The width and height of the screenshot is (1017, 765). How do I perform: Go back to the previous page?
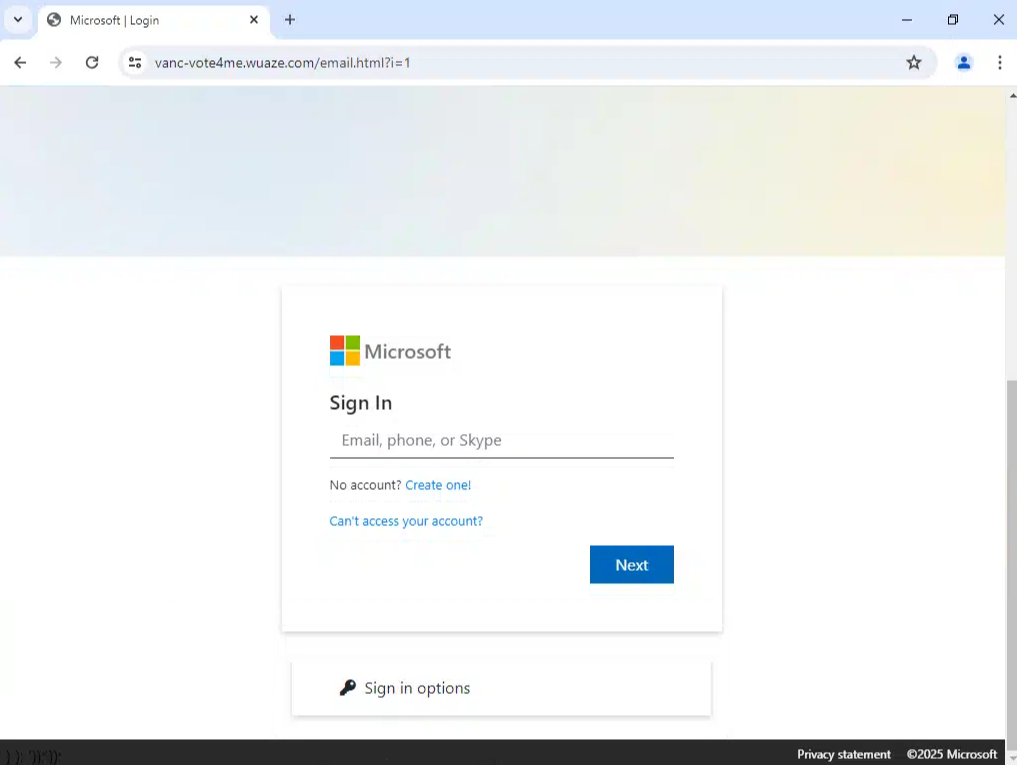point(21,62)
